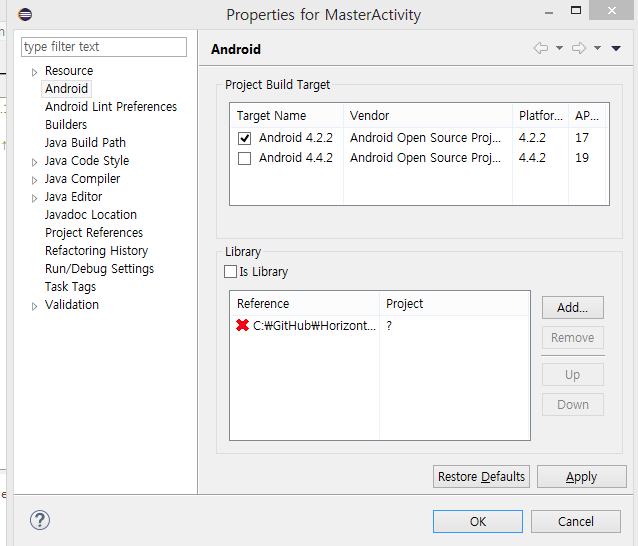Select the Java Editor item
This screenshot has width=638, height=546.
point(73,197)
